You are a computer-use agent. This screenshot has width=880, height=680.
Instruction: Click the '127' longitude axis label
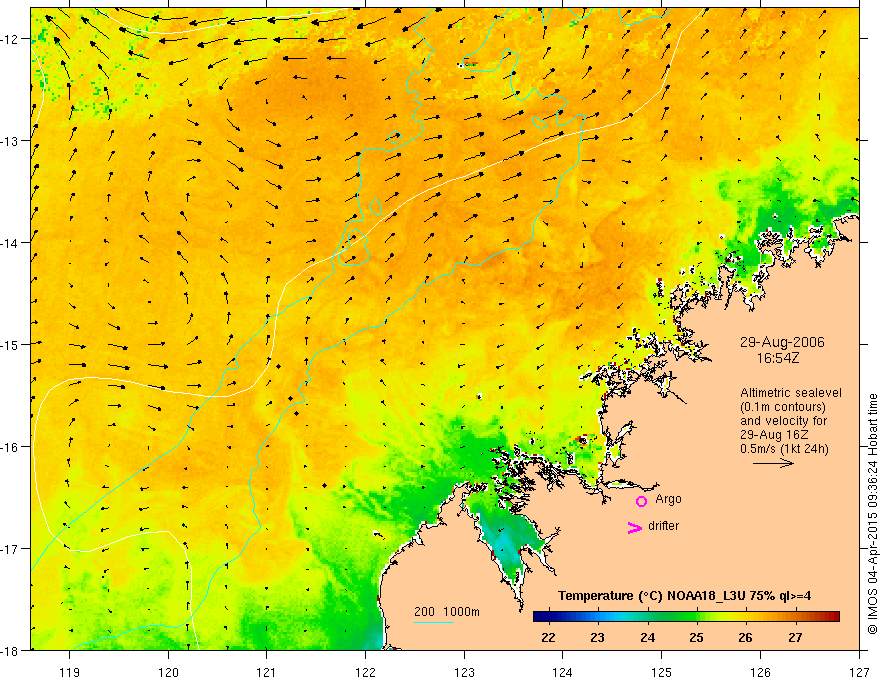pos(859,673)
